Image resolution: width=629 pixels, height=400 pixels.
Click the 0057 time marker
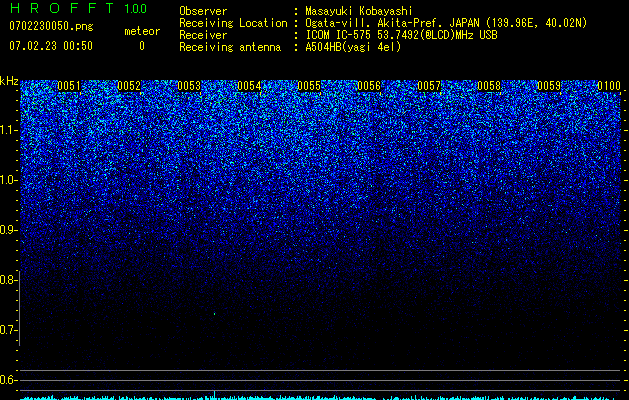click(429, 86)
